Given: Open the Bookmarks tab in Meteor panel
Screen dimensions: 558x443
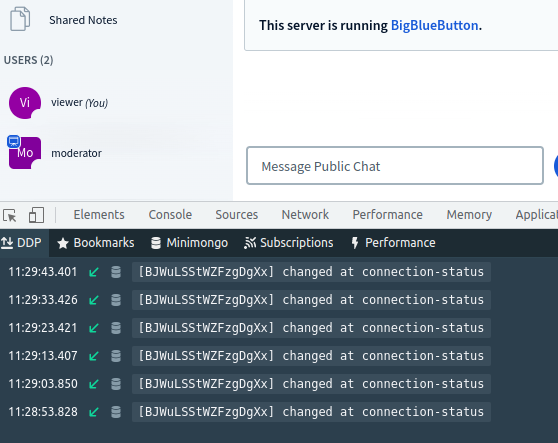Looking at the screenshot, I should [96, 243].
